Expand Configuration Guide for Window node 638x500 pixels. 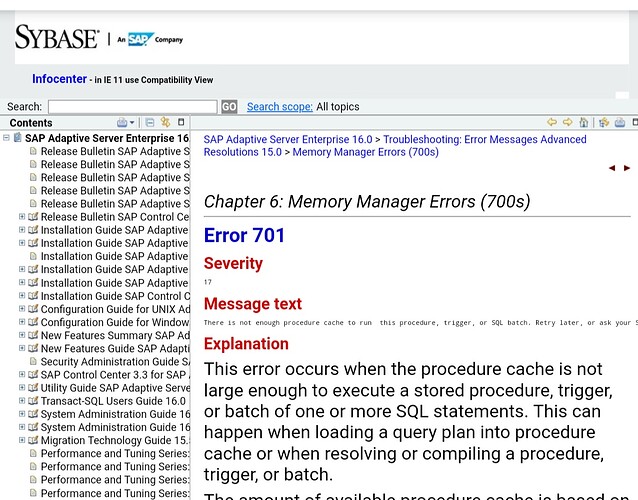(x=22, y=321)
